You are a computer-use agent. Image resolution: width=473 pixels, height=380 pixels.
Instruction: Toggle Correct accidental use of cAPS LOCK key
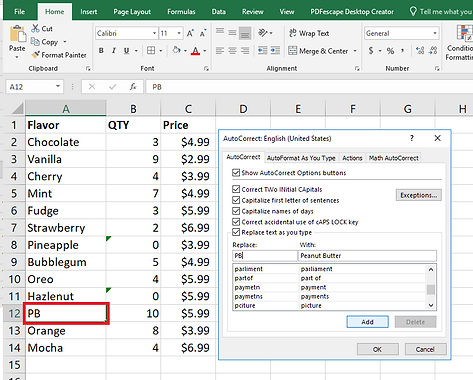pyautogui.click(x=236, y=222)
